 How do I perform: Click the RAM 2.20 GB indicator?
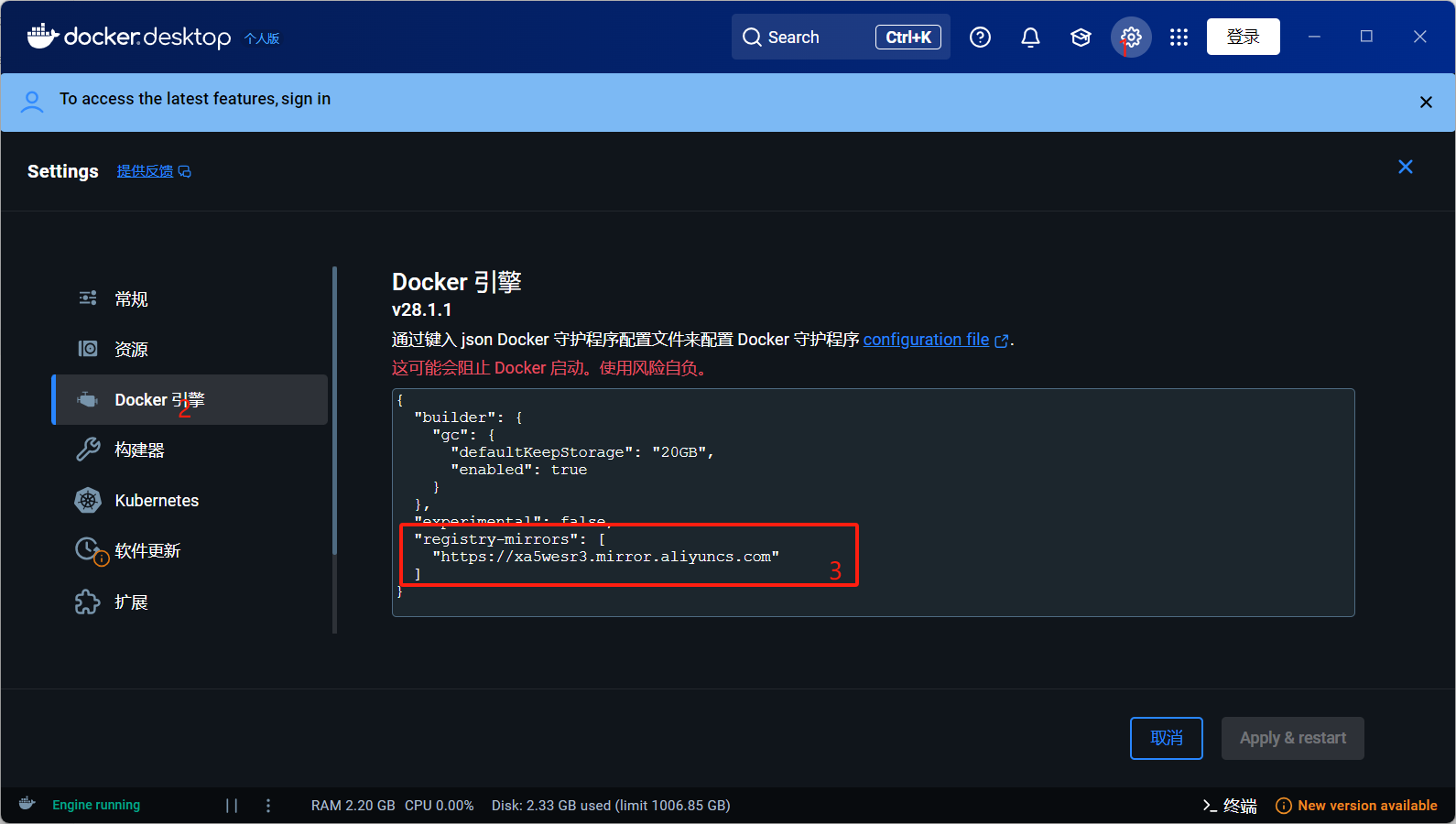tap(353, 806)
